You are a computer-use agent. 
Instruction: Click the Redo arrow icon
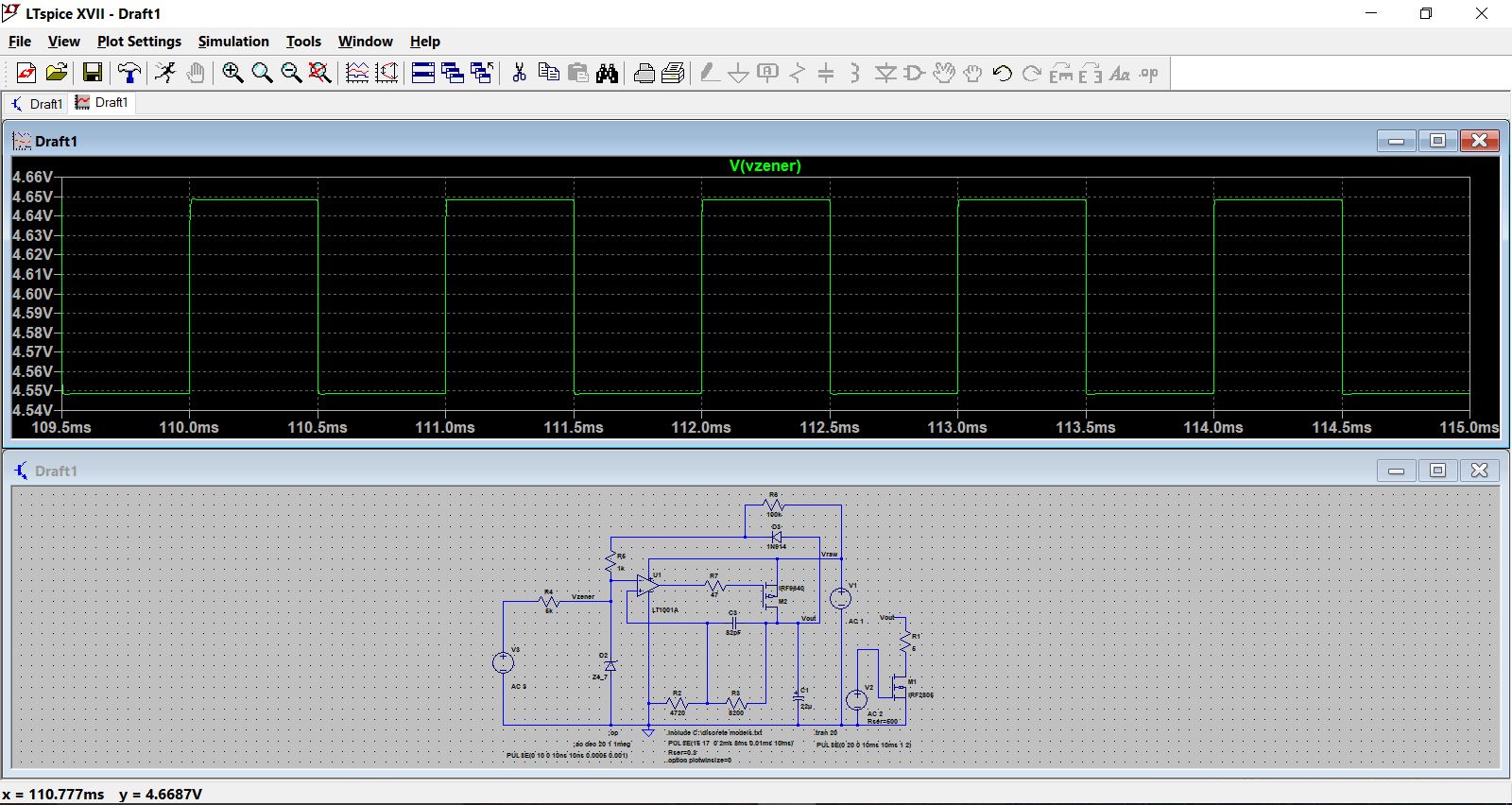1032,73
